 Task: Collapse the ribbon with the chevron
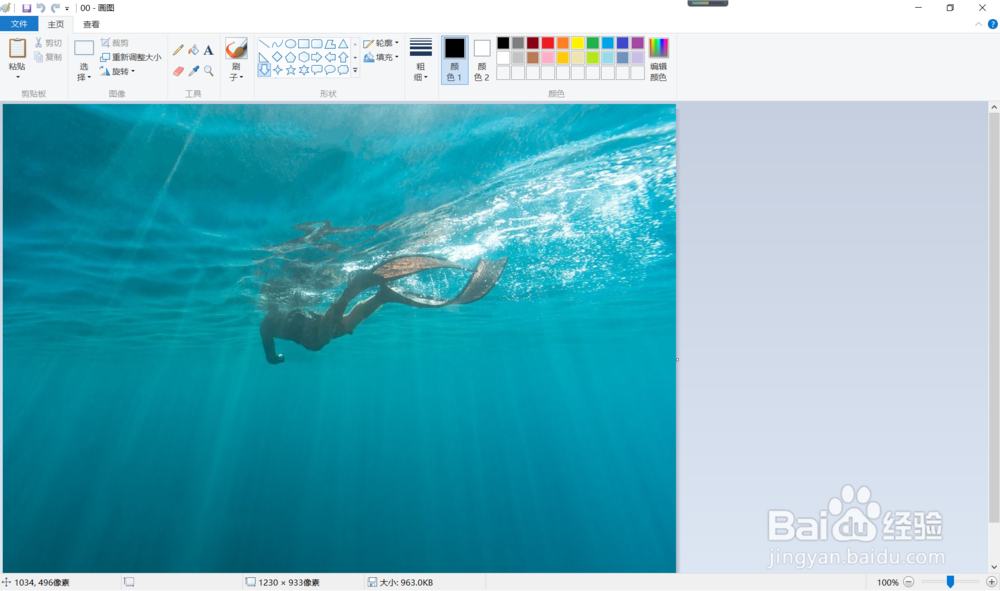click(978, 24)
